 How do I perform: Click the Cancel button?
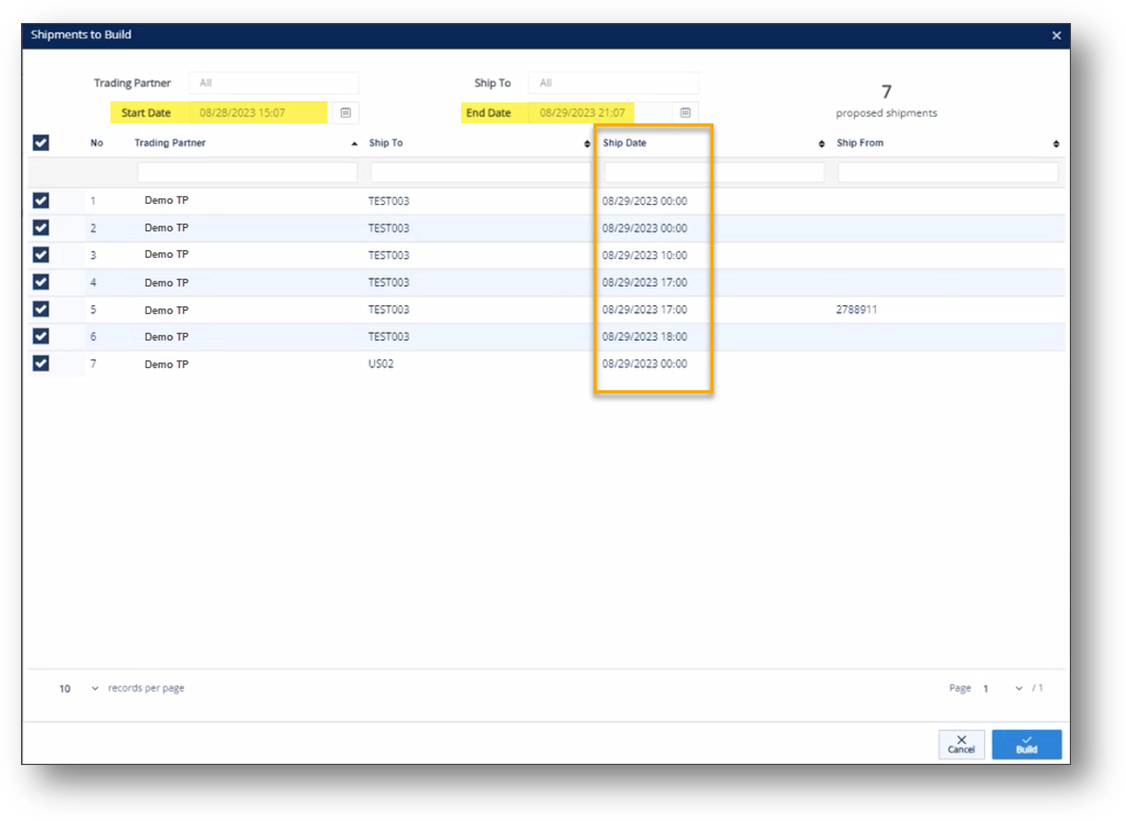(x=961, y=744)
